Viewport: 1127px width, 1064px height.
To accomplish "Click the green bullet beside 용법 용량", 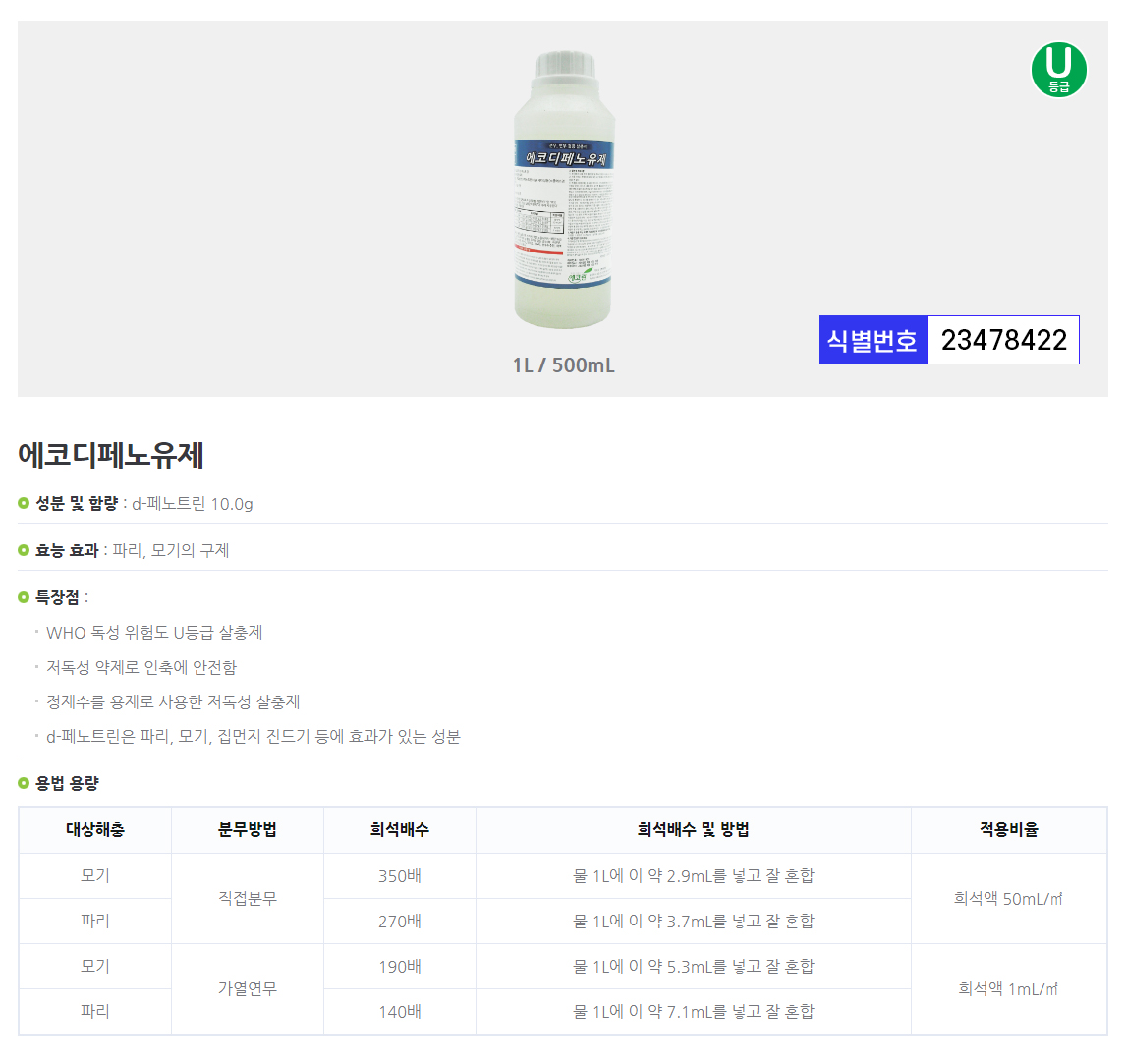I will point(25,784).
